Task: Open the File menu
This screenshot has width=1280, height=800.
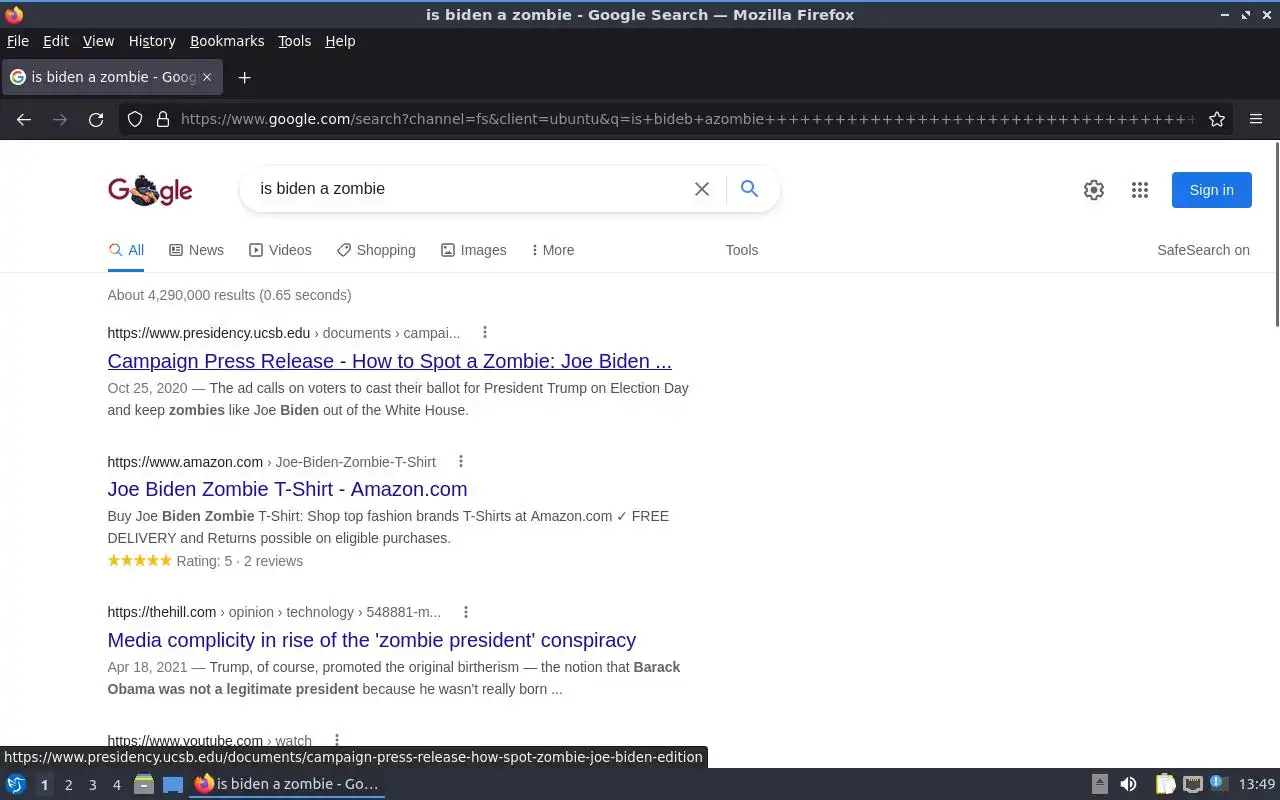Action: pos(18,41)
